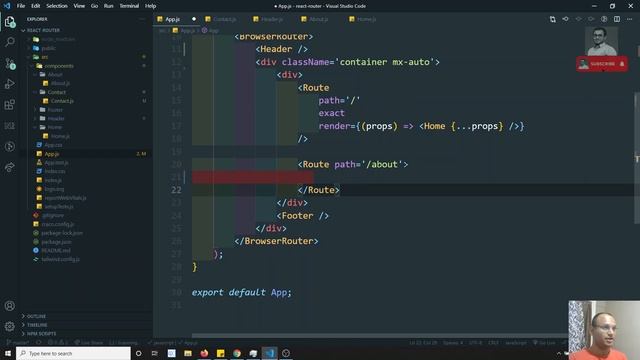Viewport: 640px width, 360px height.
Task: Click the split editor icon in the toolbar
Action: [617, 19]
